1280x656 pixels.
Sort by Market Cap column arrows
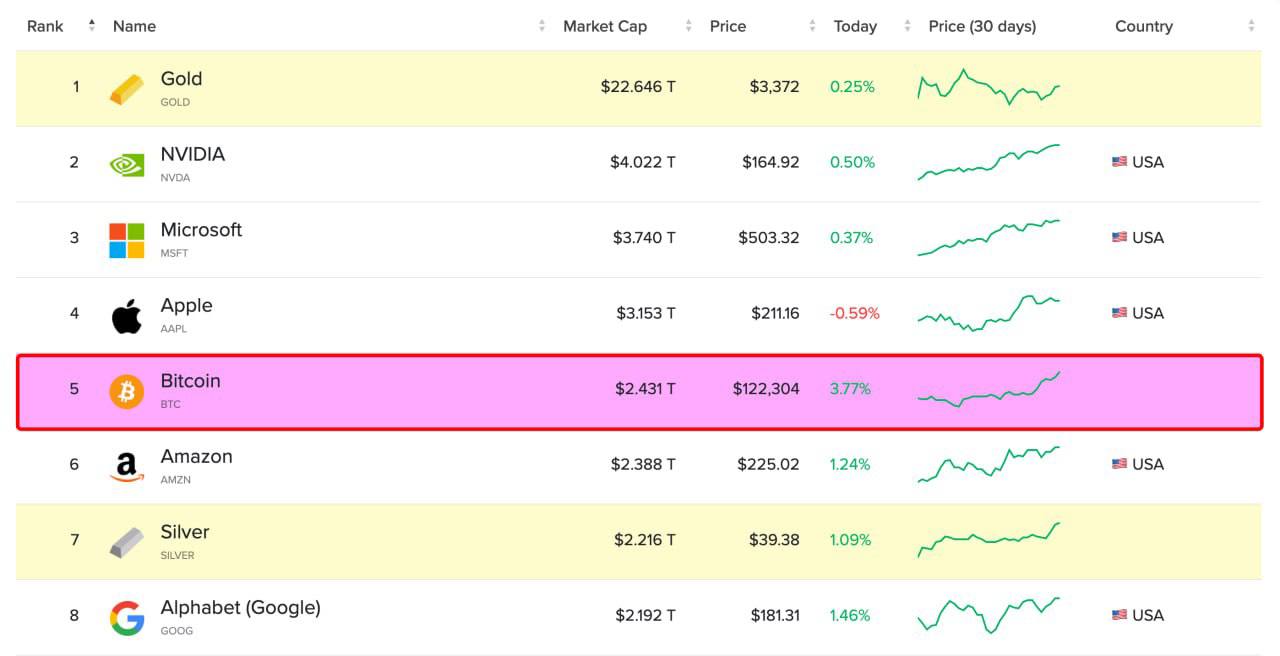(690, 26)
